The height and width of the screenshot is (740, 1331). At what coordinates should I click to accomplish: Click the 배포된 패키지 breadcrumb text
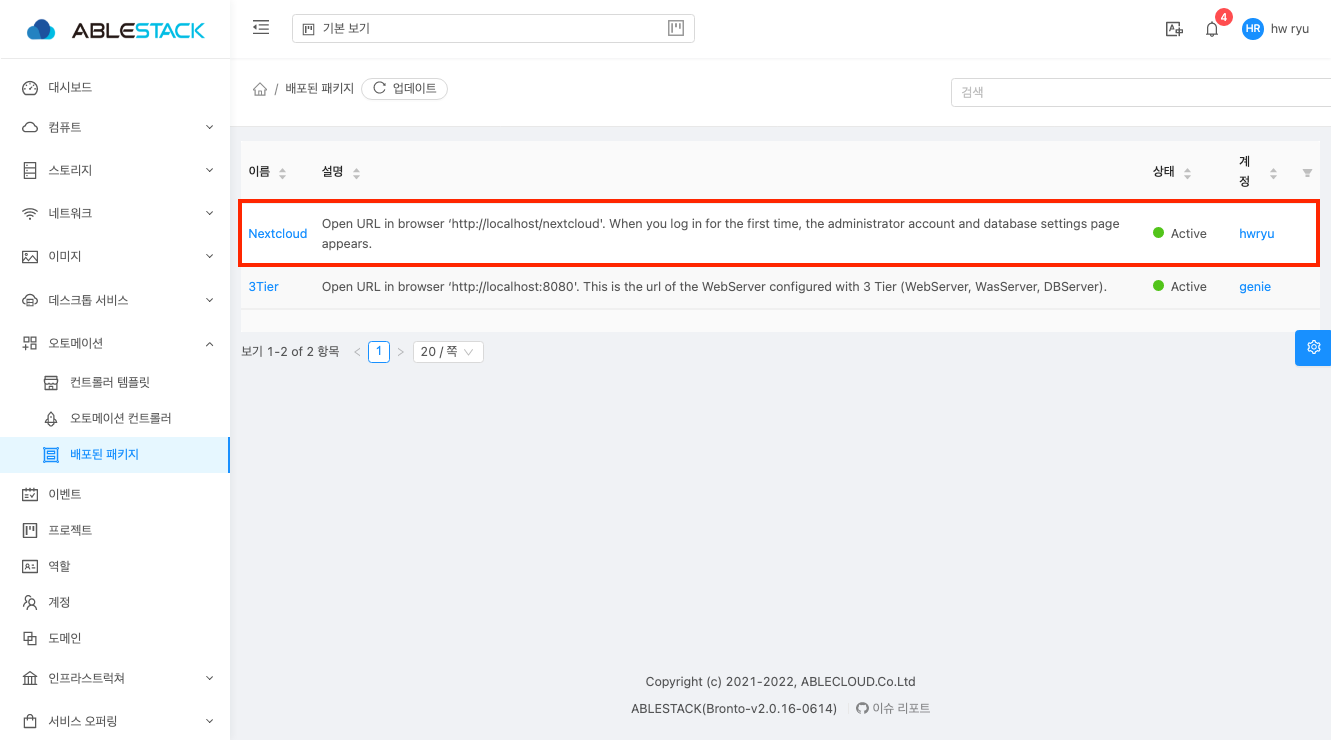320,89
